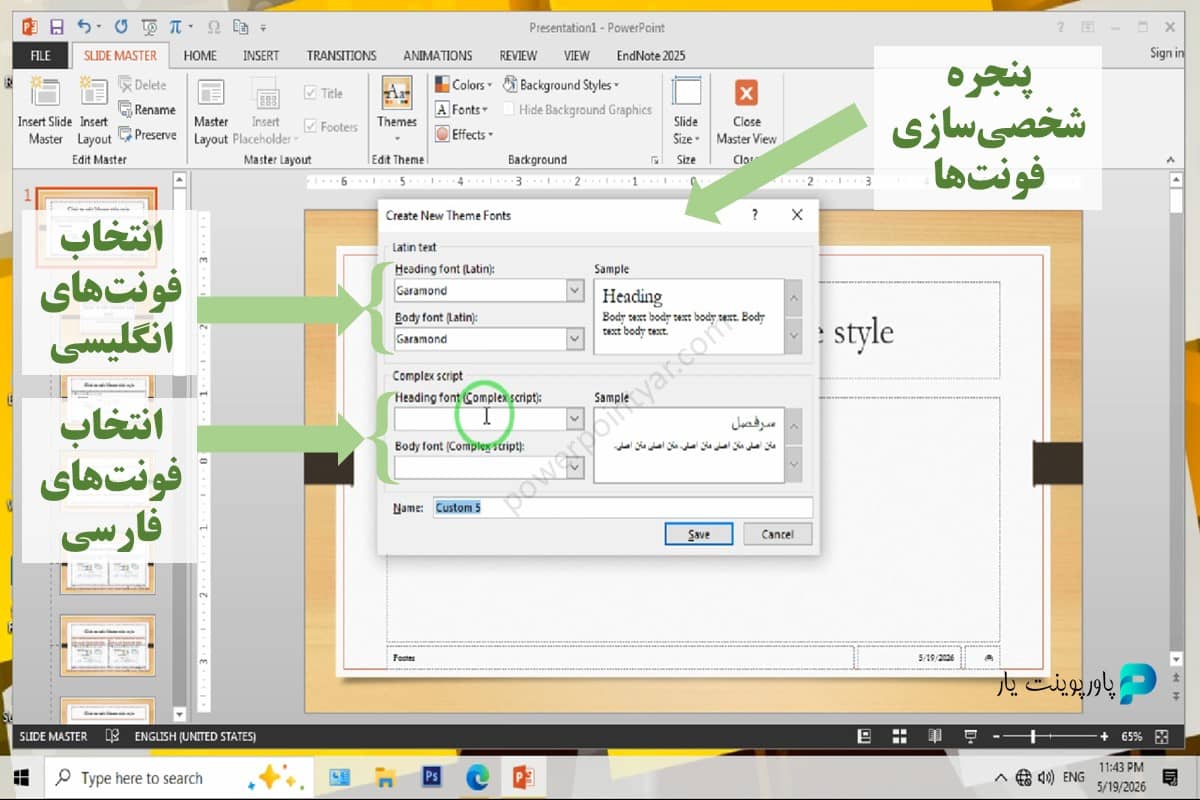Screen dimensions: 1200x800
Task: Click the Preserve command
Action: pos(147,135)
